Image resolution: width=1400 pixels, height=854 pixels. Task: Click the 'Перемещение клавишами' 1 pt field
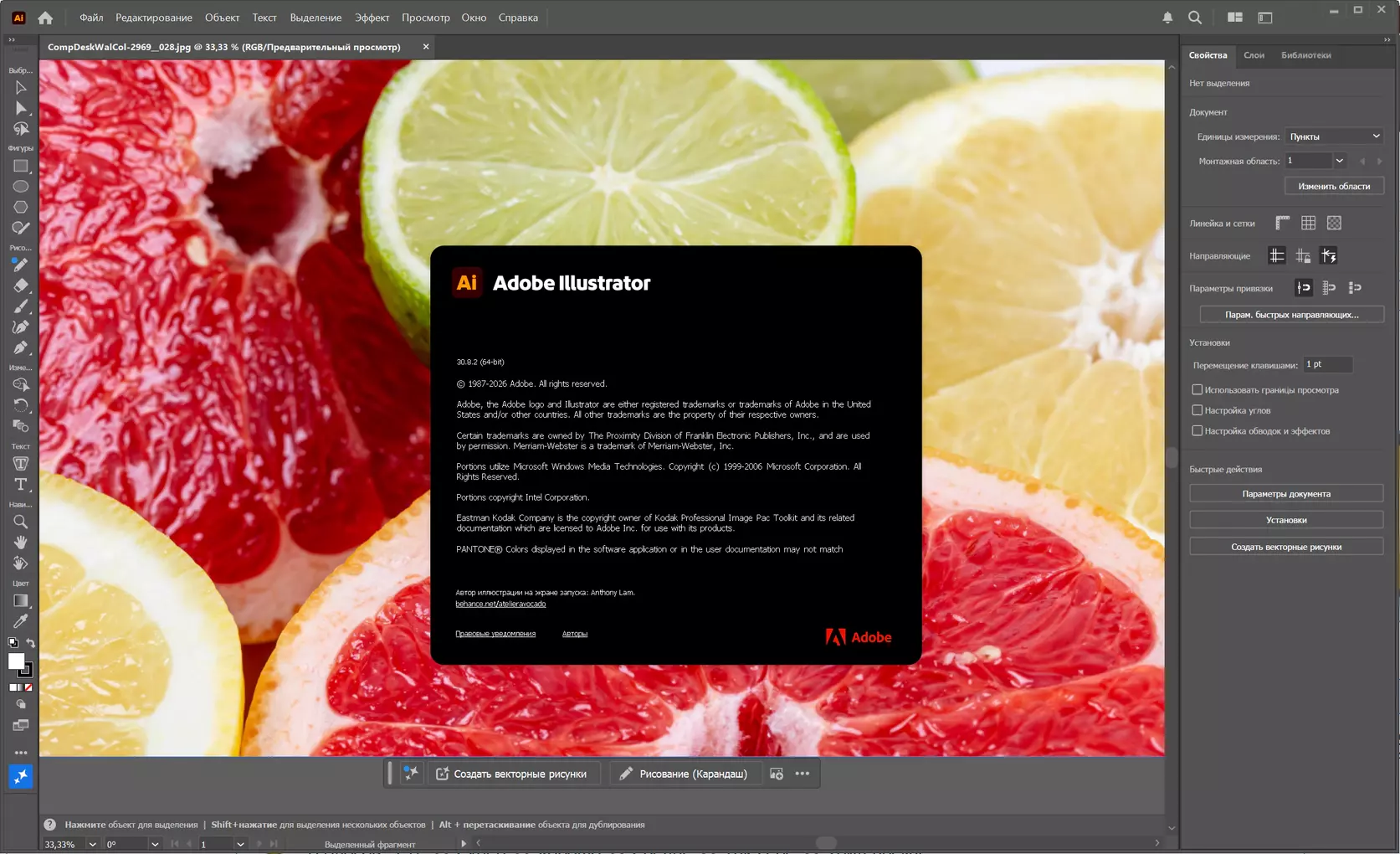1328,364
